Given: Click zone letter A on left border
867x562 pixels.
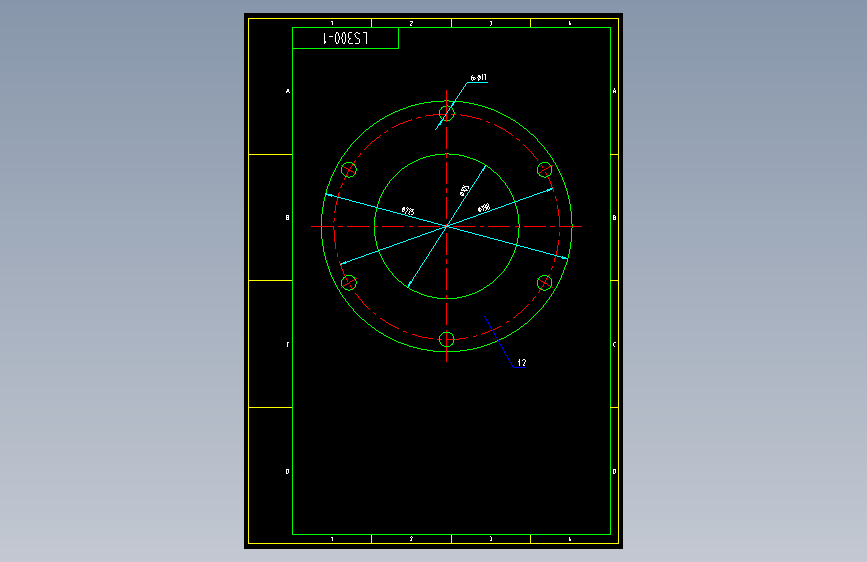Looking at the screenshot, I should [288, 91].
